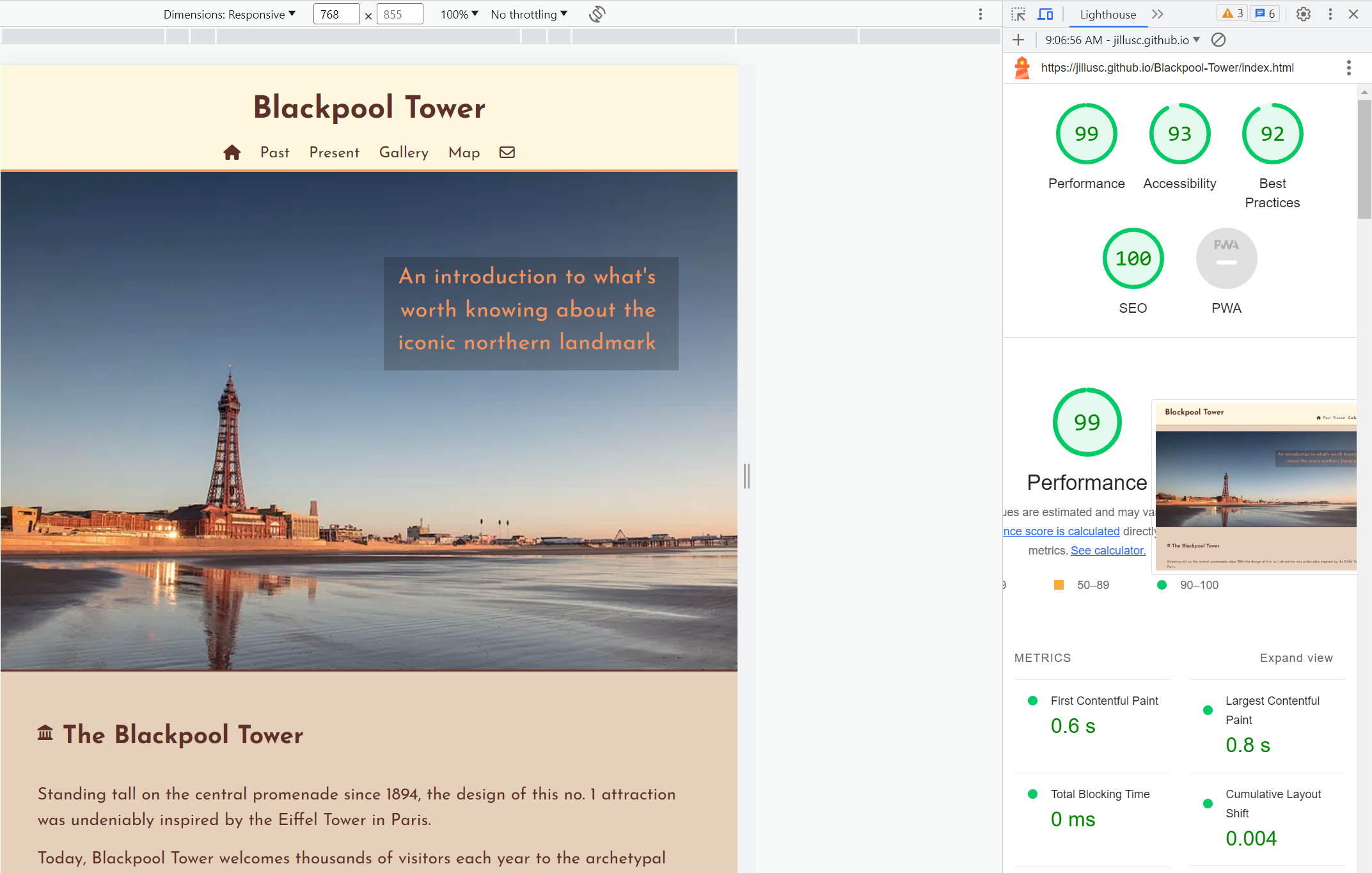Switch to the Lighthouse tab

(1108, 13)
